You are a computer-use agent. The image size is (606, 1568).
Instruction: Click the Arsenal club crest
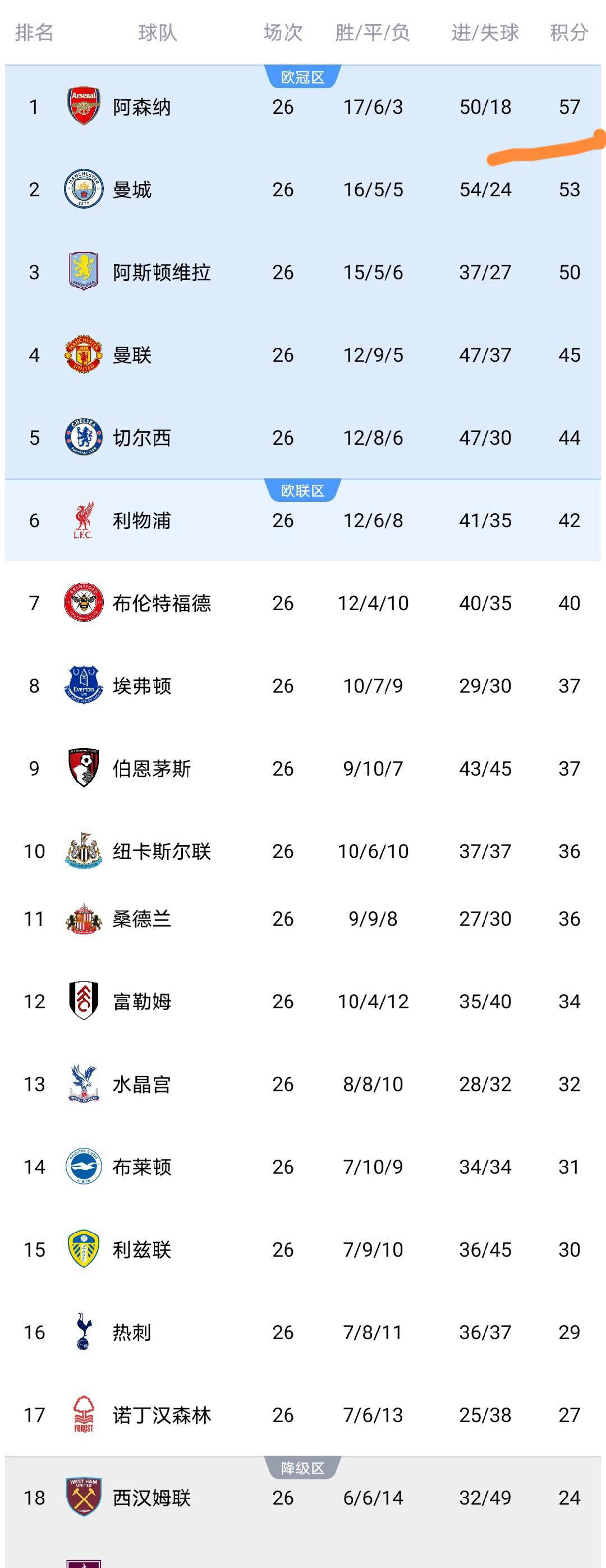click(84, 107)
